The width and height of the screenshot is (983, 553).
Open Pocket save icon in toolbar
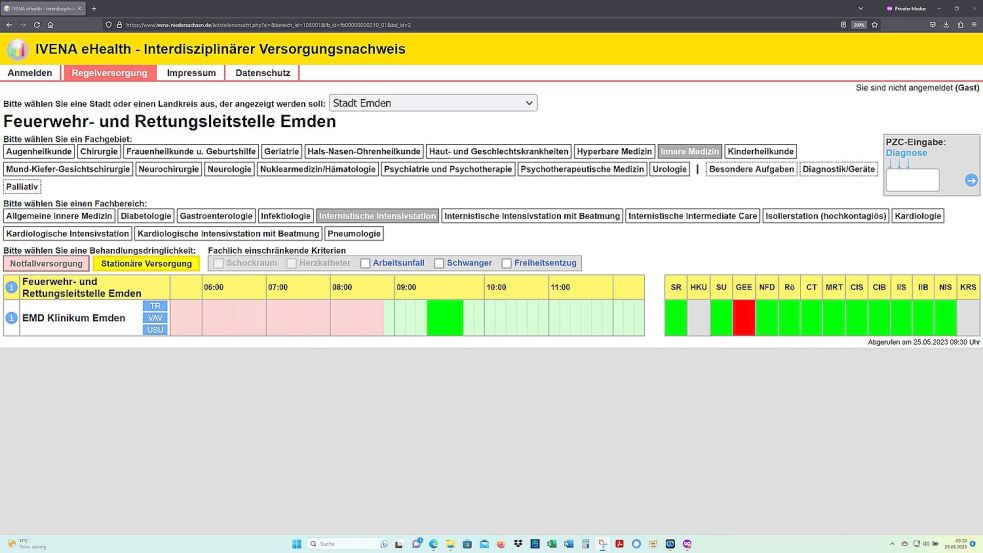(x=933, y=25)
